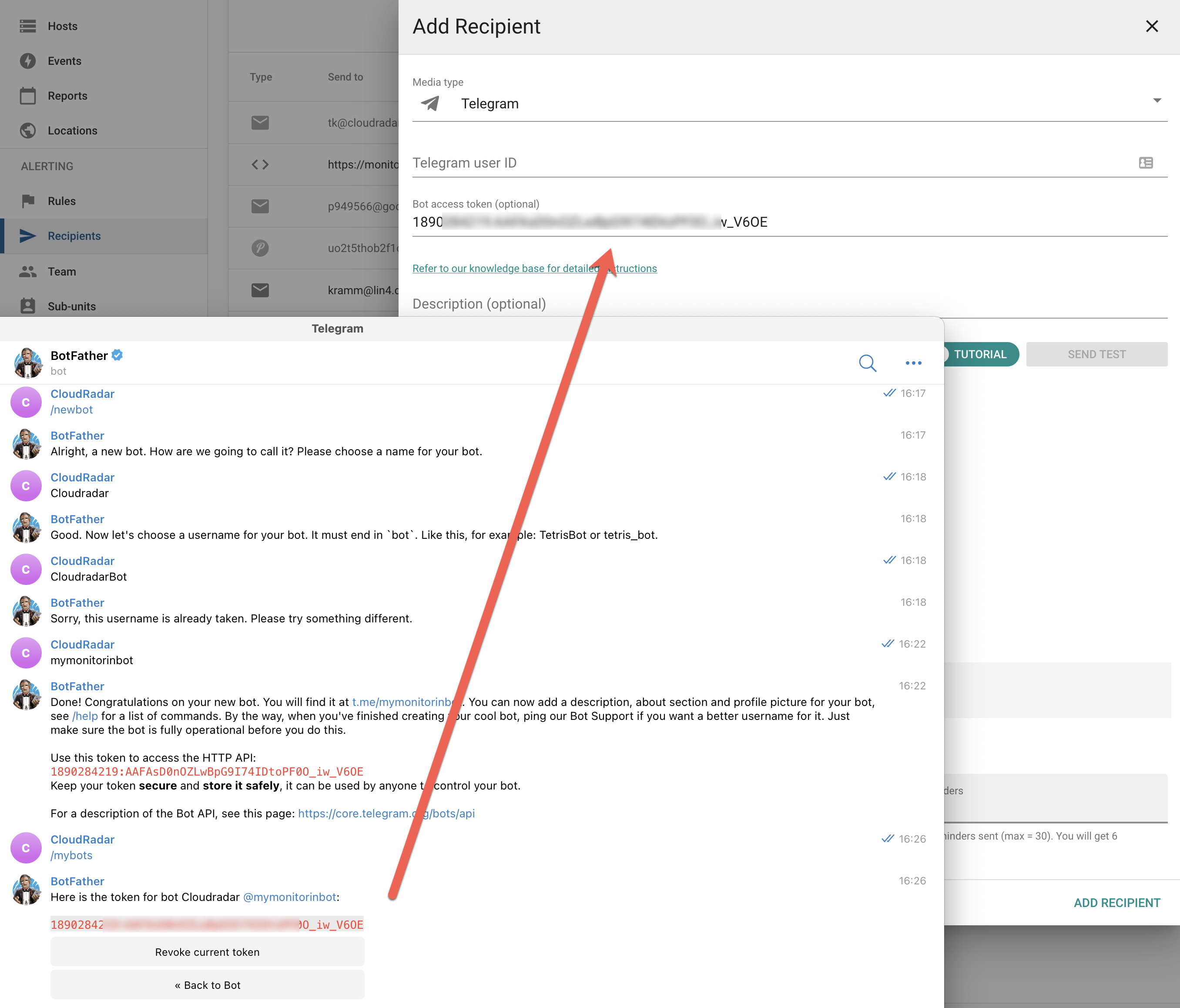
Task: Open the Hosts sidebar item
Action: click(x=62, y=26)
